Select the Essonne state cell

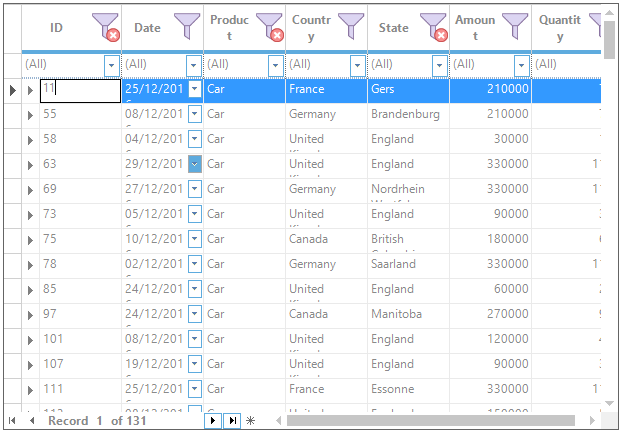click(x=409, y=390)
